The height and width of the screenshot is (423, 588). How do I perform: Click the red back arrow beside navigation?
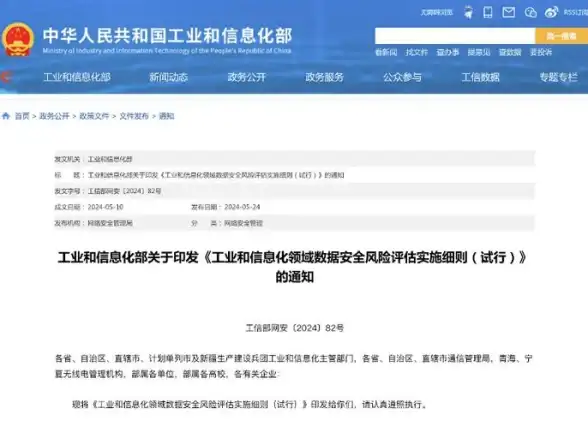point(5,77)
